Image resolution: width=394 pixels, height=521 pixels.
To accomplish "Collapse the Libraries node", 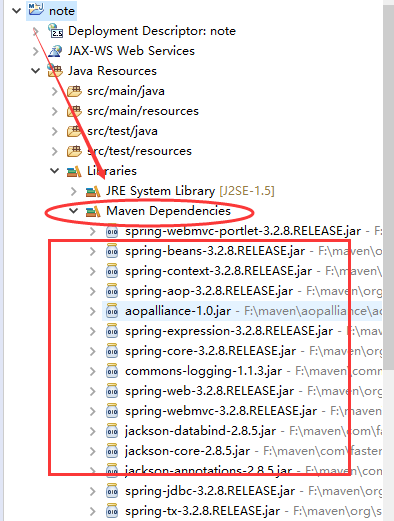I will click(x=54, y=171).
